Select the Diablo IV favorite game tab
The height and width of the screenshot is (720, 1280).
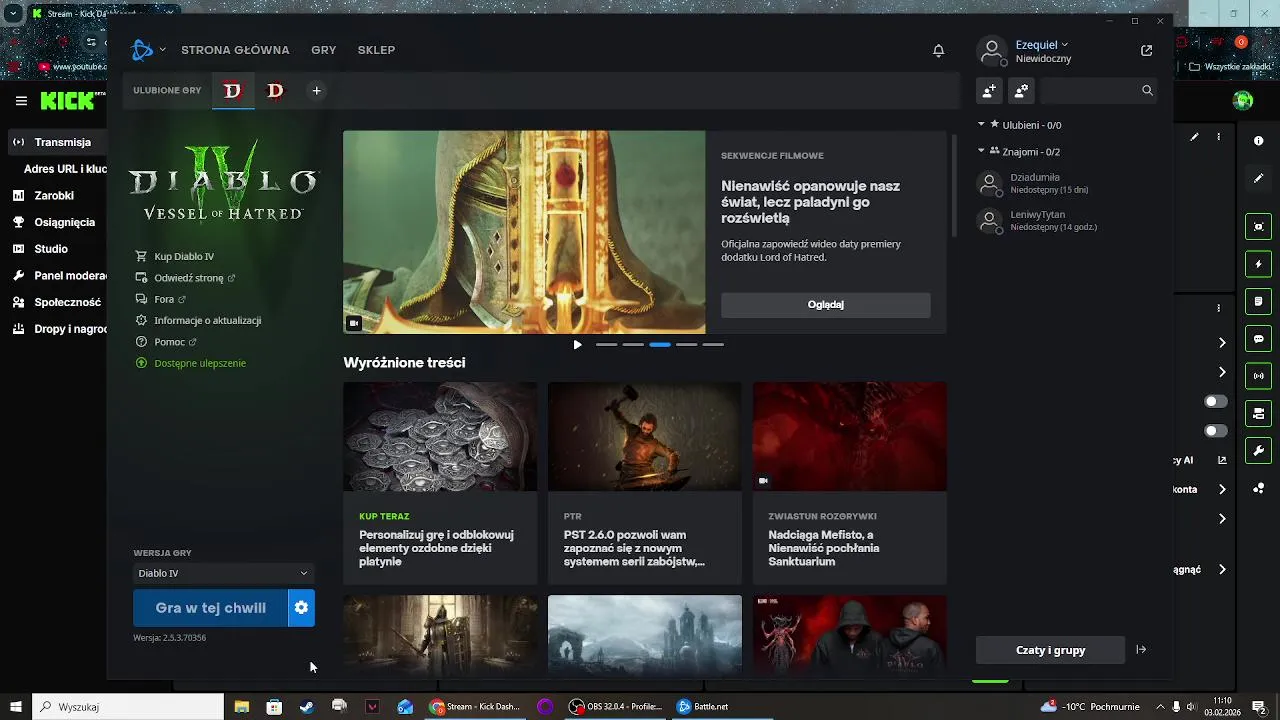pos(232,91)
